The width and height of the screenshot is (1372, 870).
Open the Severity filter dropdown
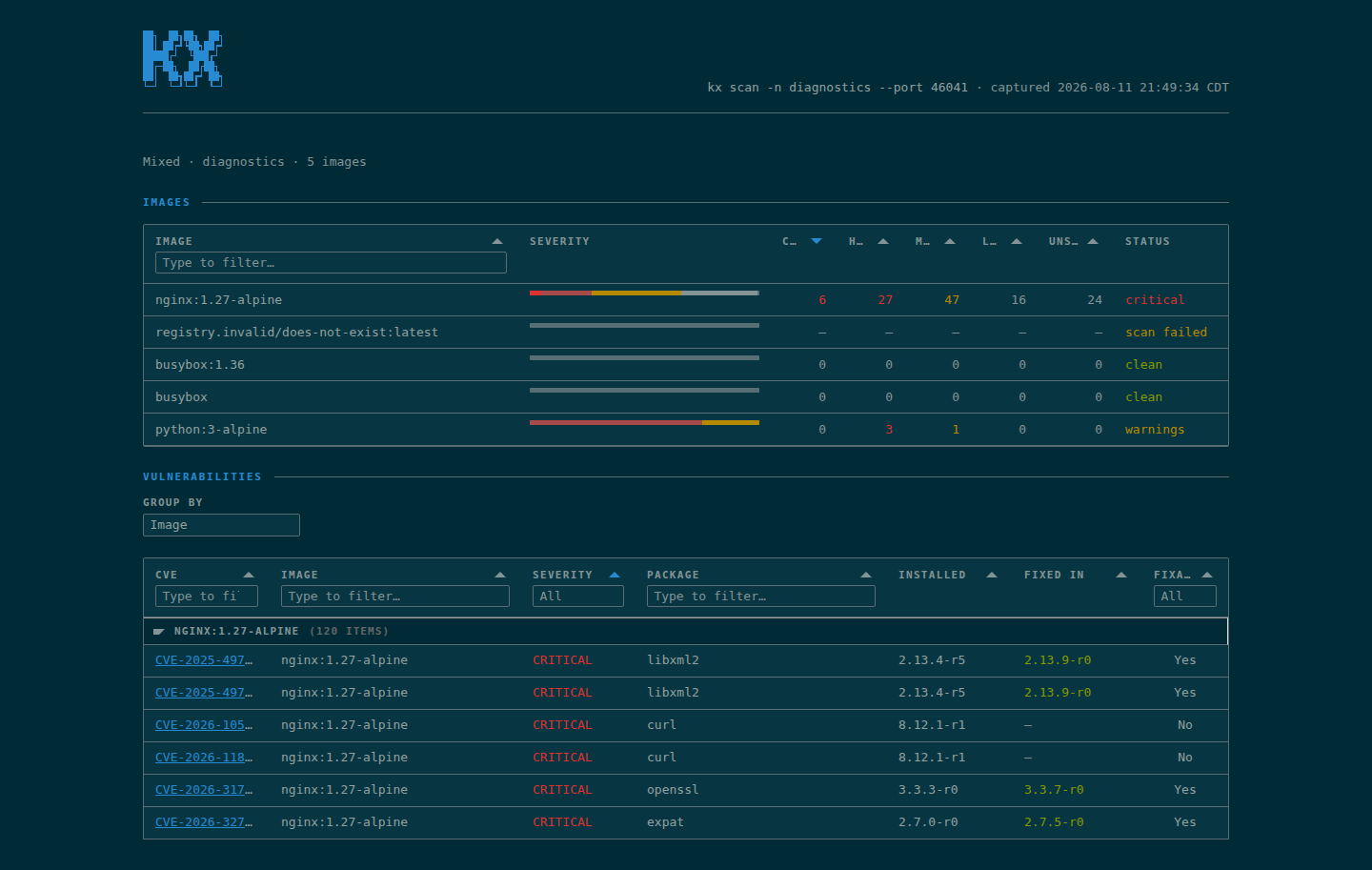pos(578,597)
